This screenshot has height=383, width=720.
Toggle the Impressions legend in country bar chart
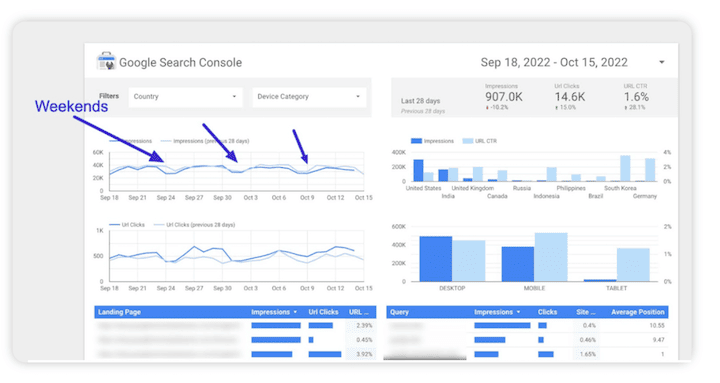point(432,141)
